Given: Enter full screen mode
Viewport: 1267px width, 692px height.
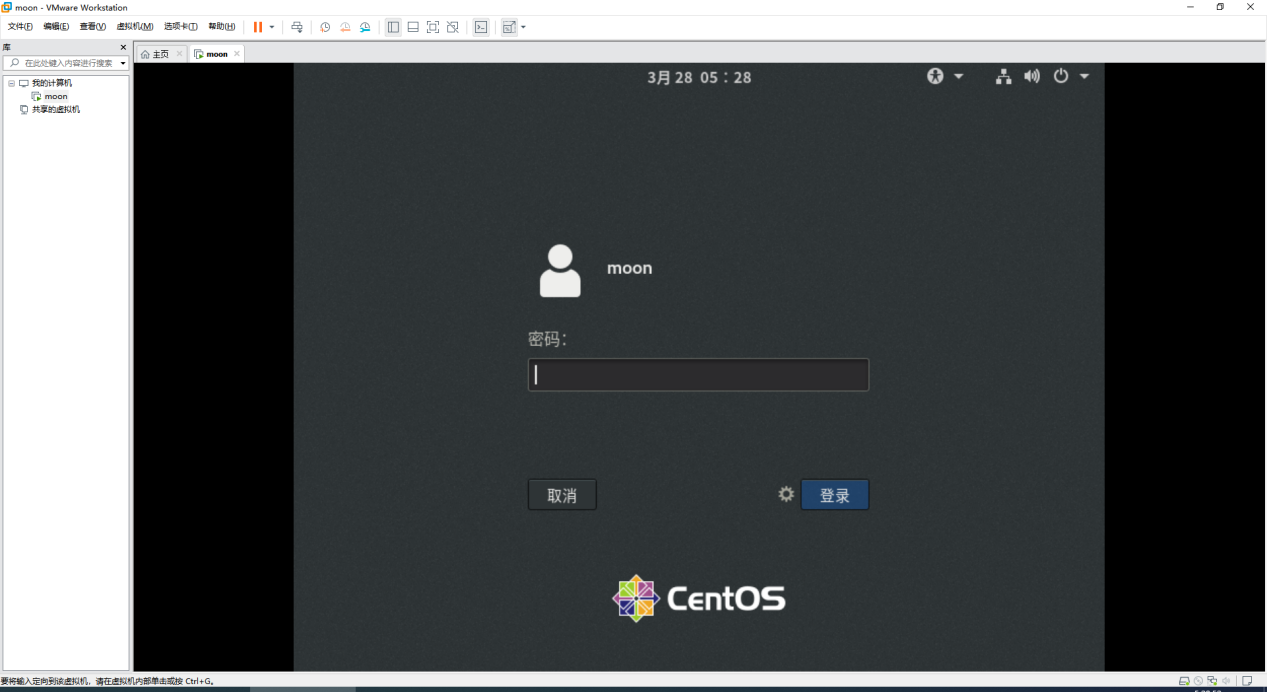Looking at the screenshot, I should pyautogui.click(x=433, y=27).
